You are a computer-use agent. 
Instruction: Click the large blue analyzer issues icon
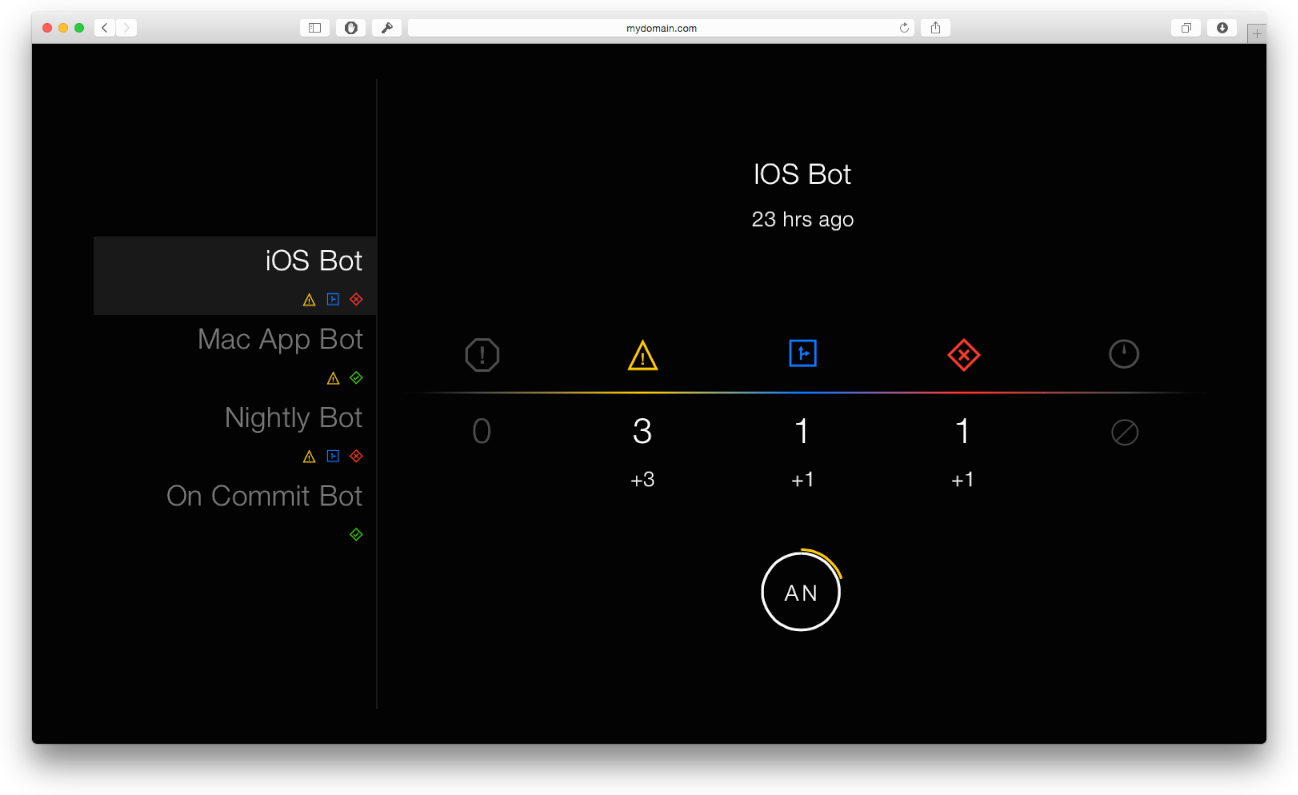tap(802, 353)
